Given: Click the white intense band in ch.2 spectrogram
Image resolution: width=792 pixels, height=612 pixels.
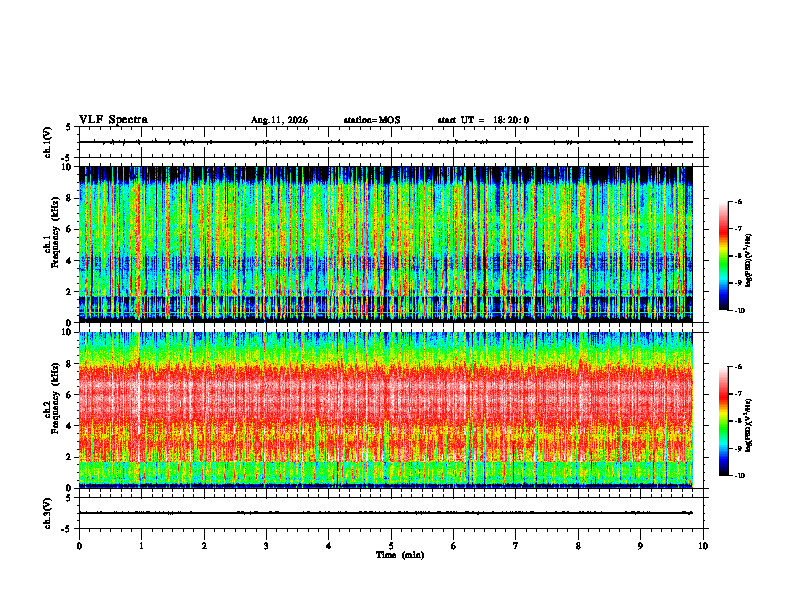Looking at the screenshot, I should pyautogui.click(x=386, y=391).
